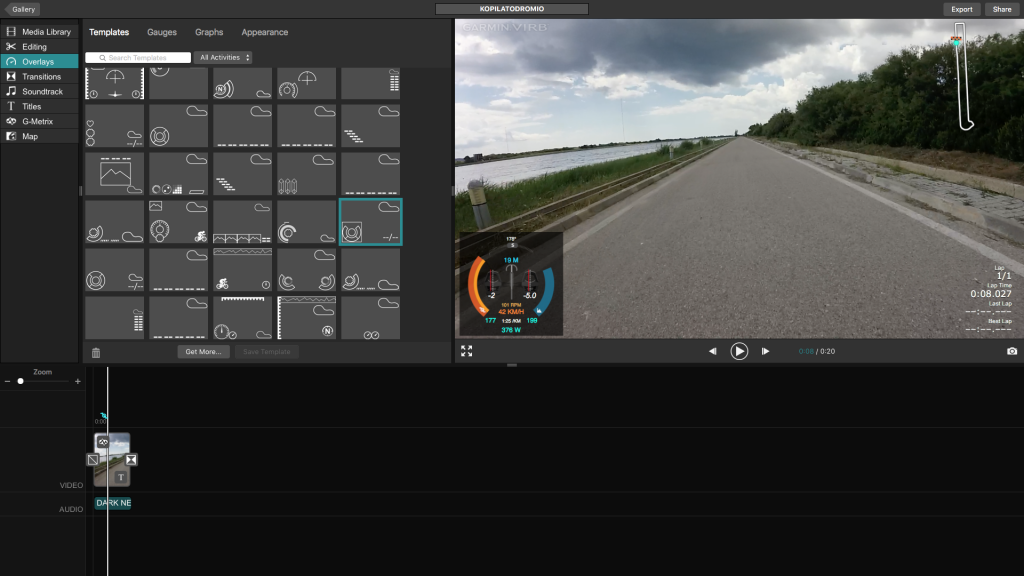The height and width of the screenshot is (576, 1024).
Task: Switch to the Templates tab
Action: click(x=109, y=32)
